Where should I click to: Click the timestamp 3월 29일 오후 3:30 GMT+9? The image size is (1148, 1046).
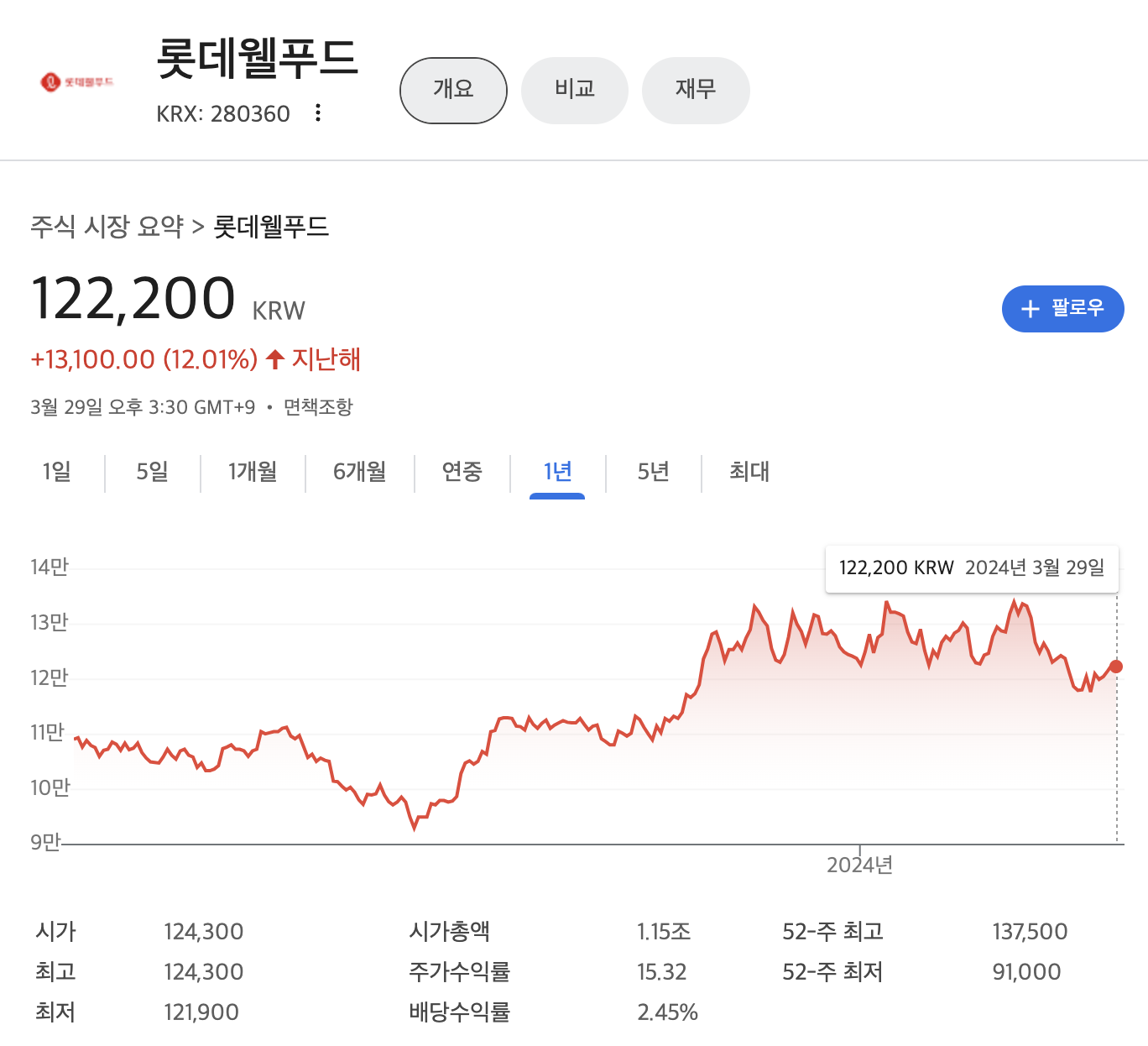143,407
